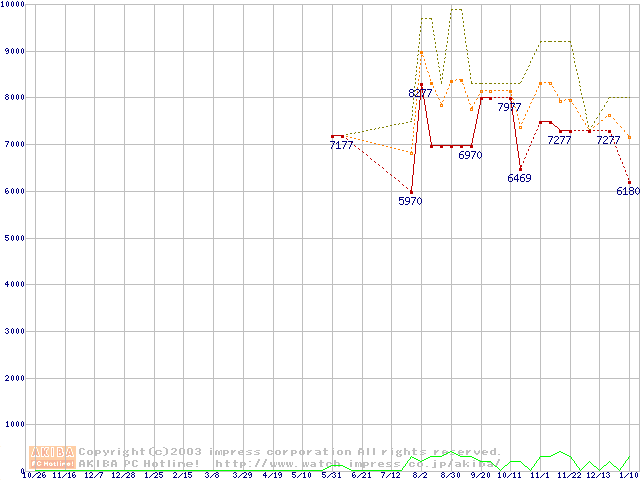Select the 12/13 date axis label
This screenshot has height=480, width=640.
tap(599, 476)
